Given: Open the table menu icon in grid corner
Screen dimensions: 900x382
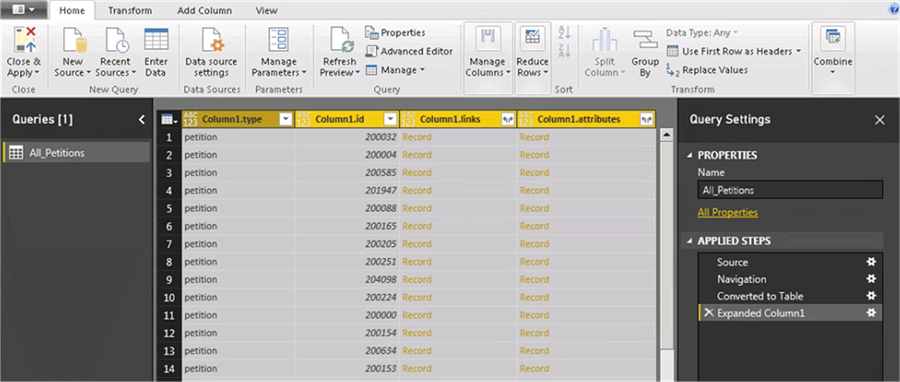Looking at the screenshot, I should coord(169,119).
